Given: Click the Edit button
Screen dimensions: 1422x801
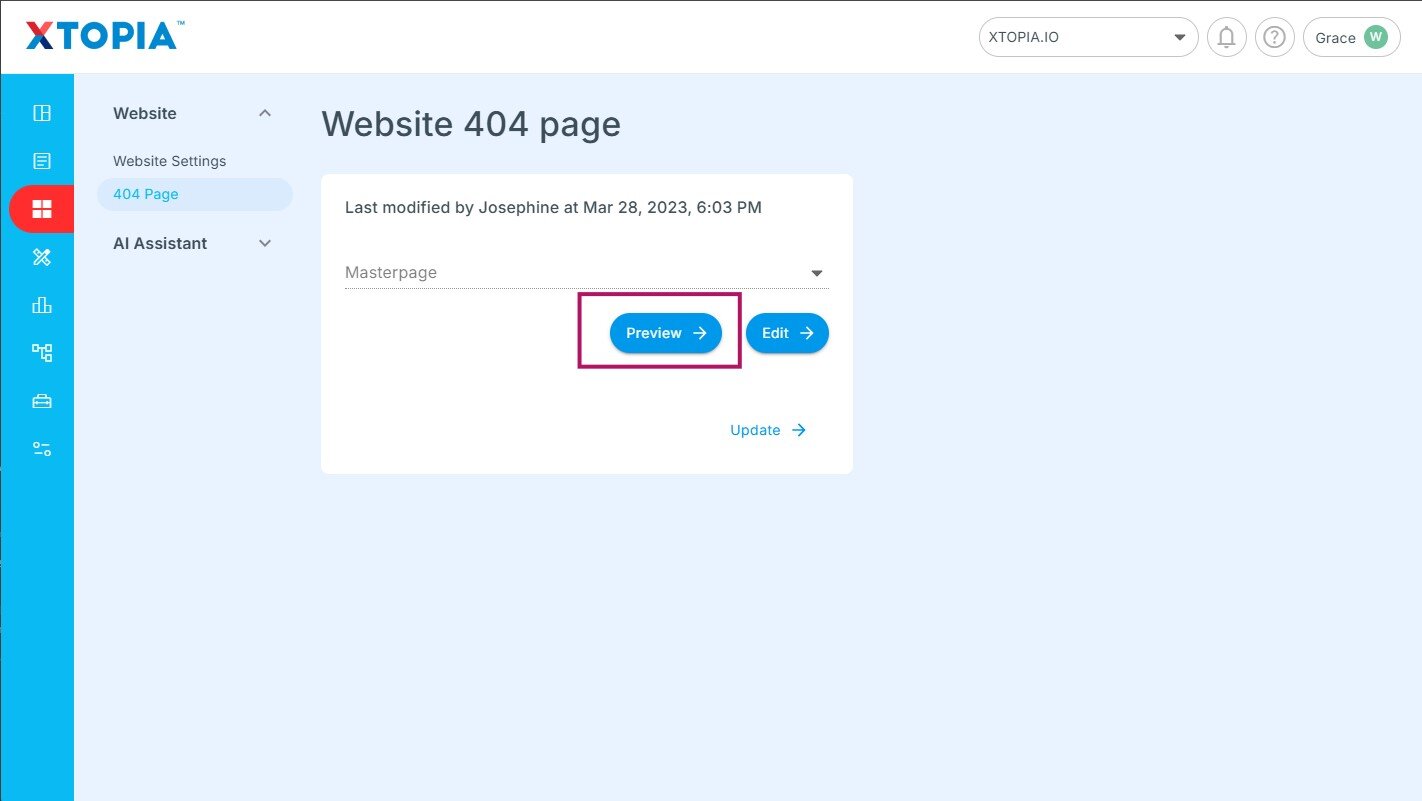Looking at the screenshot, I should click(x=787, y=333).
